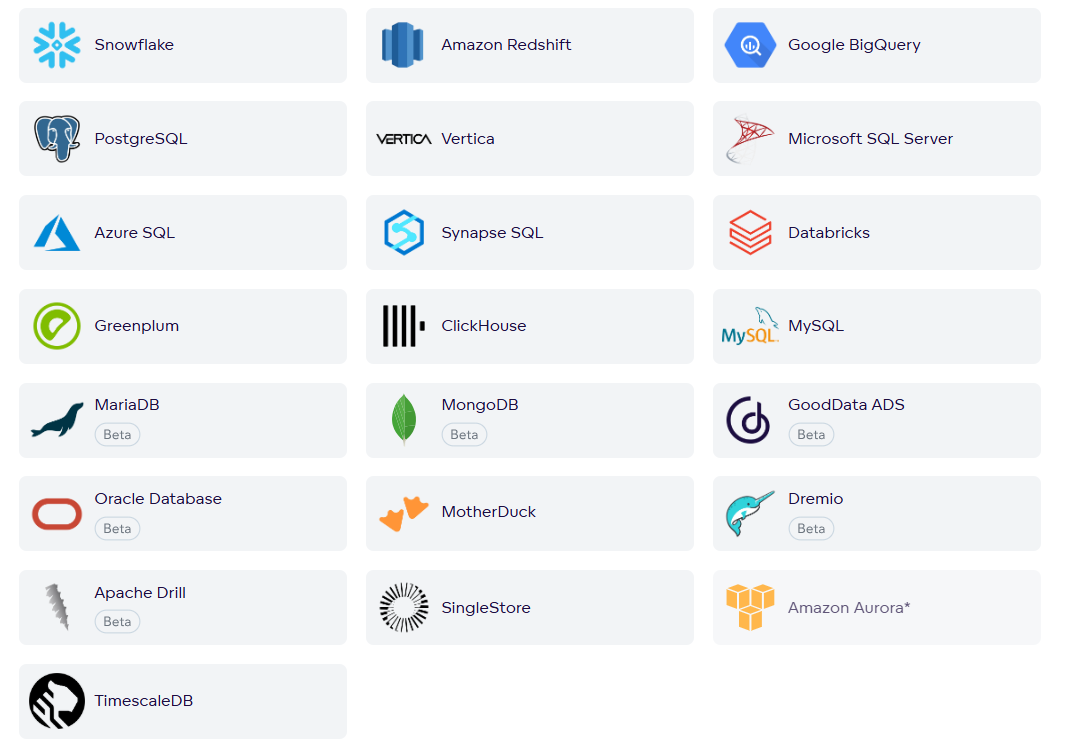Click the Beta badge under Oracle Database
This screenshot has width=1066, height=751.
(x=117, y=529)
